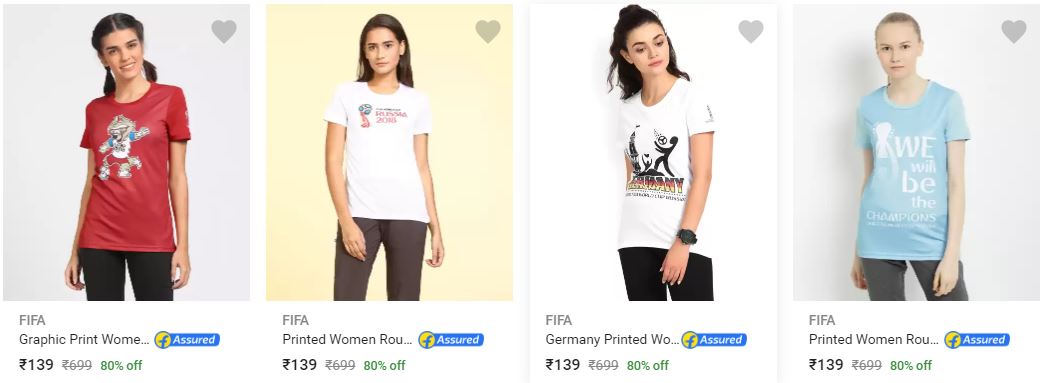Click Assured badge beside Graphic Print Women tee
Image resolution: width=1040 pixels, height=383 pixels.
tap(187, 340)
